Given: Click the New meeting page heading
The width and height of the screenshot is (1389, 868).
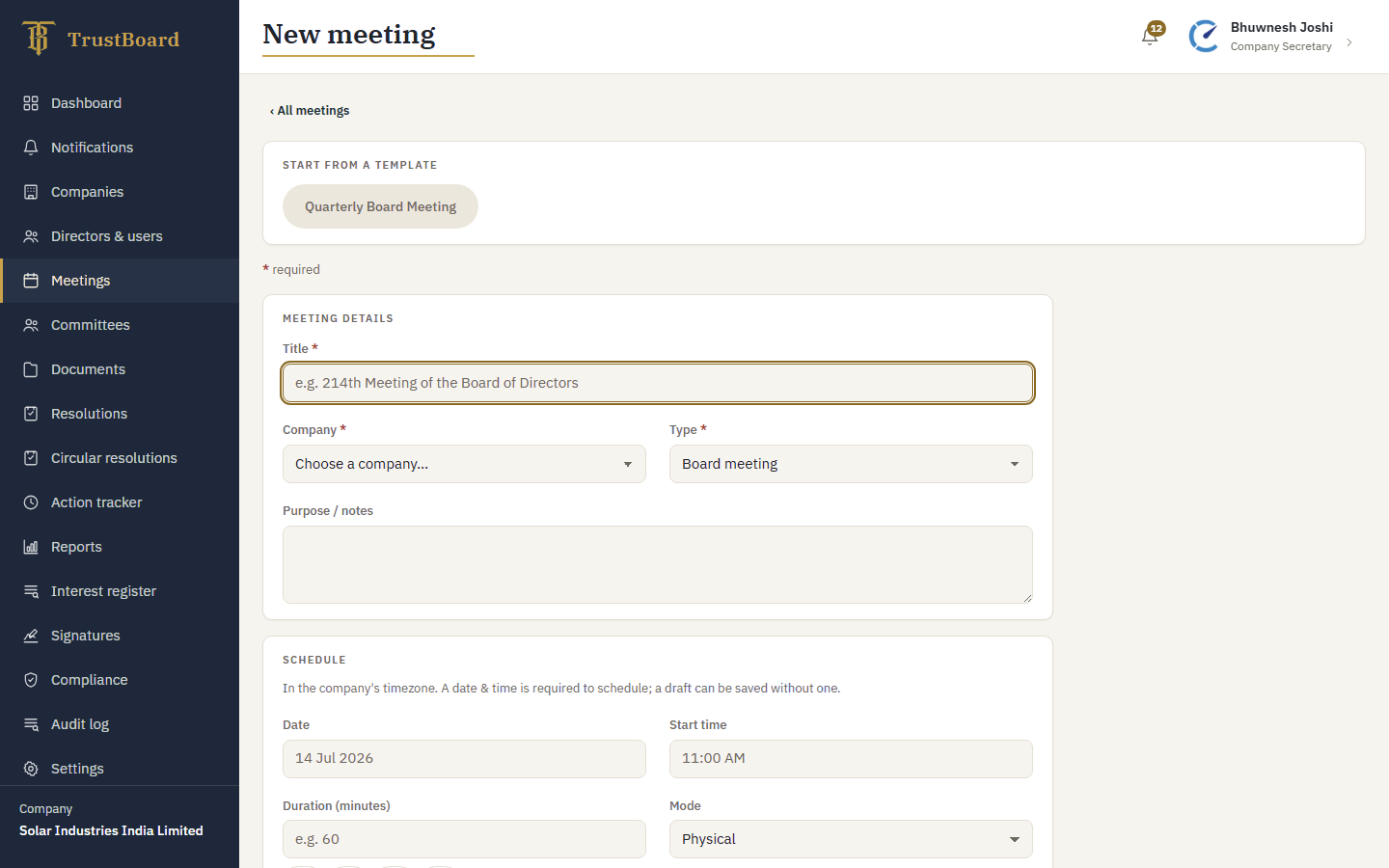Looking at the screenshot, I should [349, 34].
